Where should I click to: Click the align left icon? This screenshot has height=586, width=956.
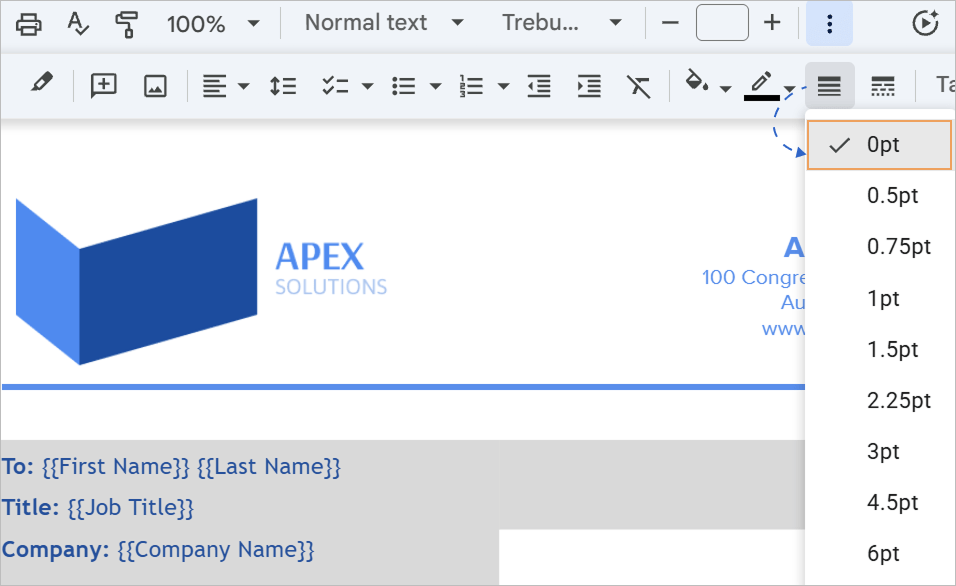[x=215, y=86]
